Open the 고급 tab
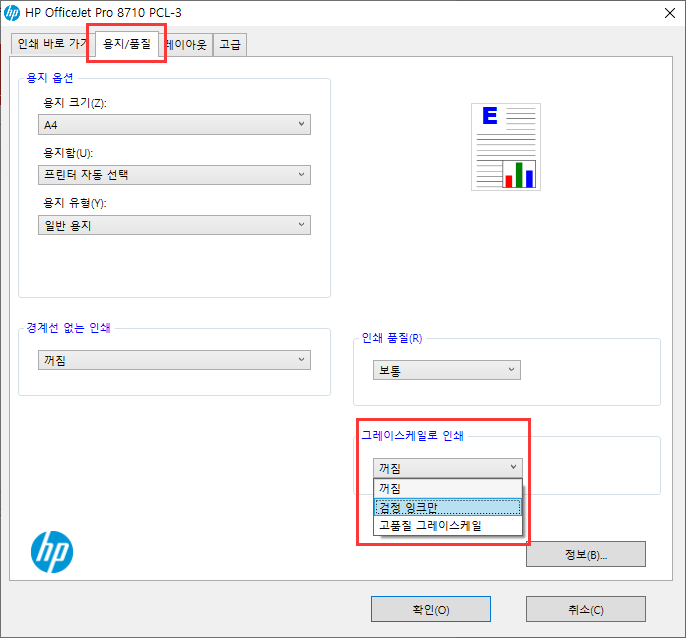The height and width of the screenshot is (638, 686). pos(230,44)
